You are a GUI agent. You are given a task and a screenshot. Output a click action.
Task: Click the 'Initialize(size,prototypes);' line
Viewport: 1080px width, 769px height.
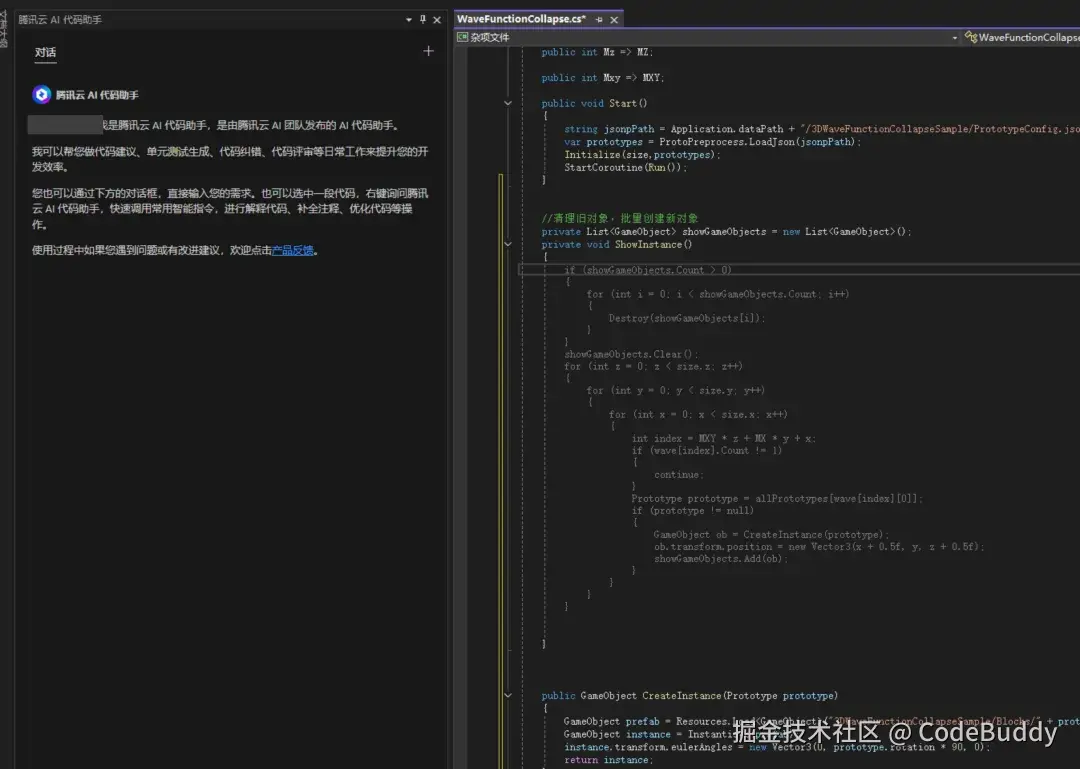642,155
